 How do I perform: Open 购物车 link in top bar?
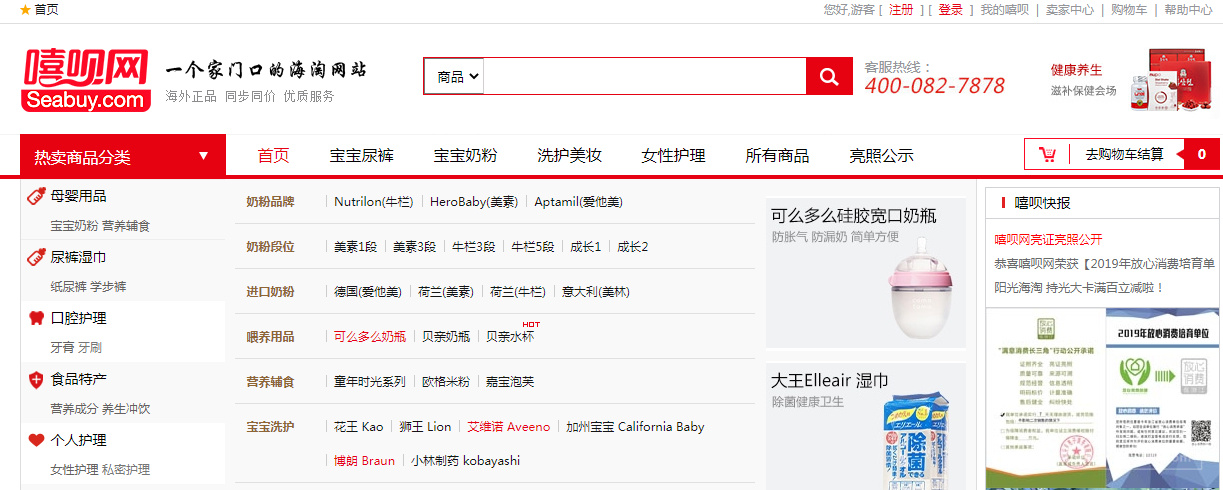[x=1129, y=10]
